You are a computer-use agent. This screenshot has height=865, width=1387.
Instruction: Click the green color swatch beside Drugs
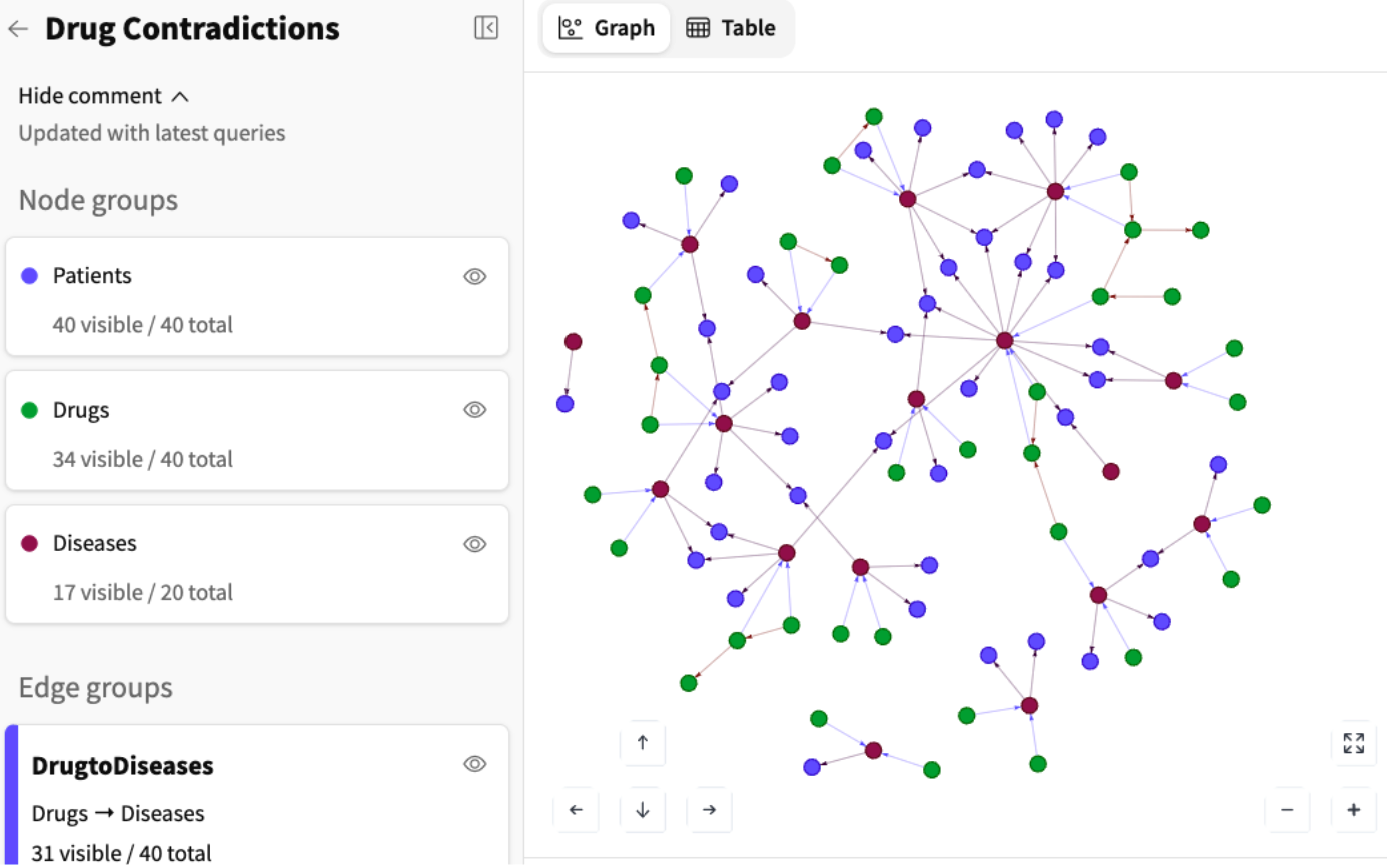tap(27, 409)
